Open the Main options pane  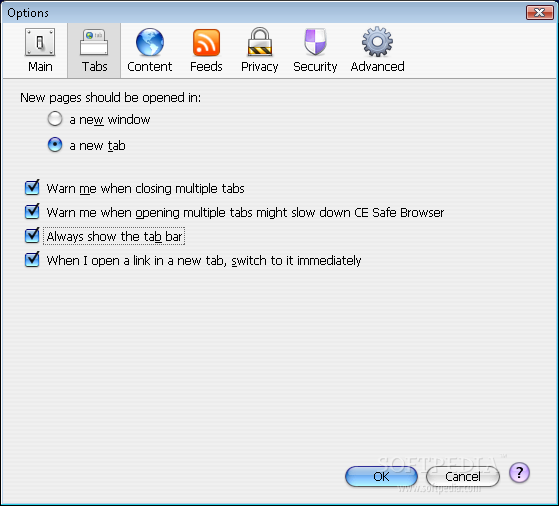(40, 51)
